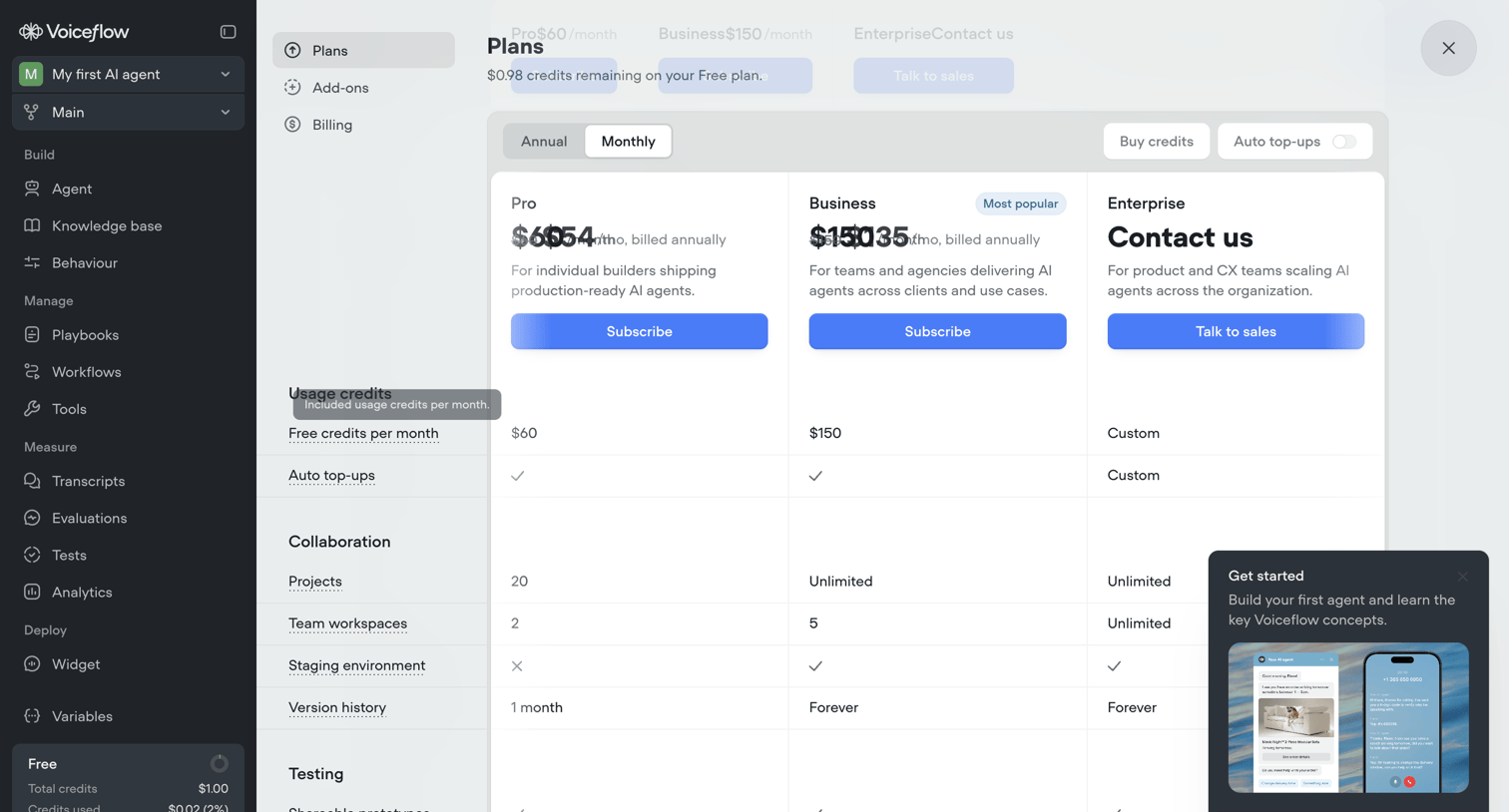Click the Staging environment feature label
The image size is (1509, 812).
(x=356, y=665)
